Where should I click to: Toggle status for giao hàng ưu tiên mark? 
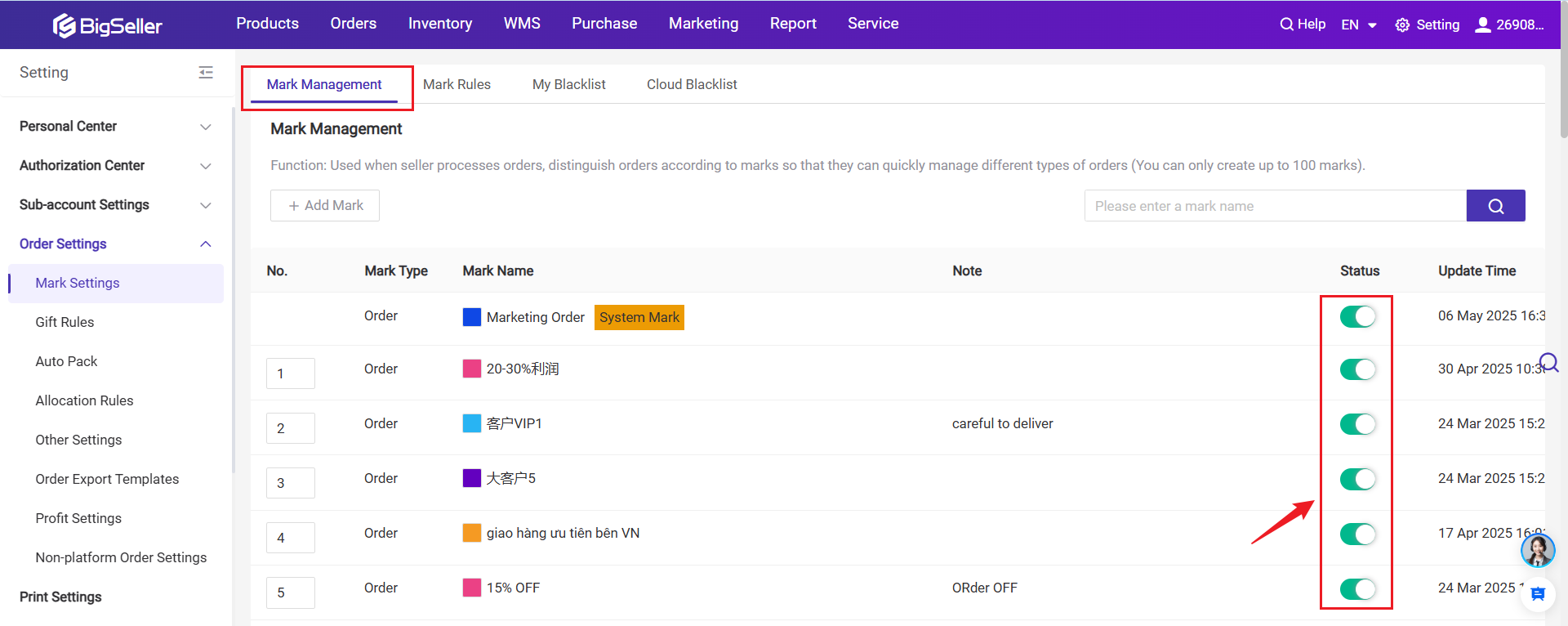pos(1358,534)
